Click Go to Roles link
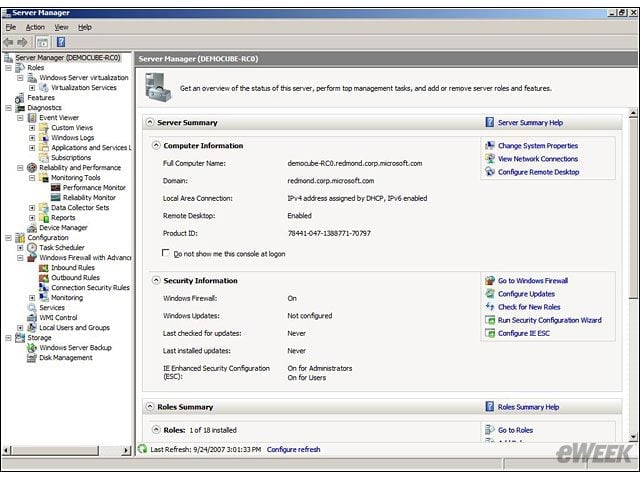Viewport: 640px width, 480px height. click(x=515, y=430)
